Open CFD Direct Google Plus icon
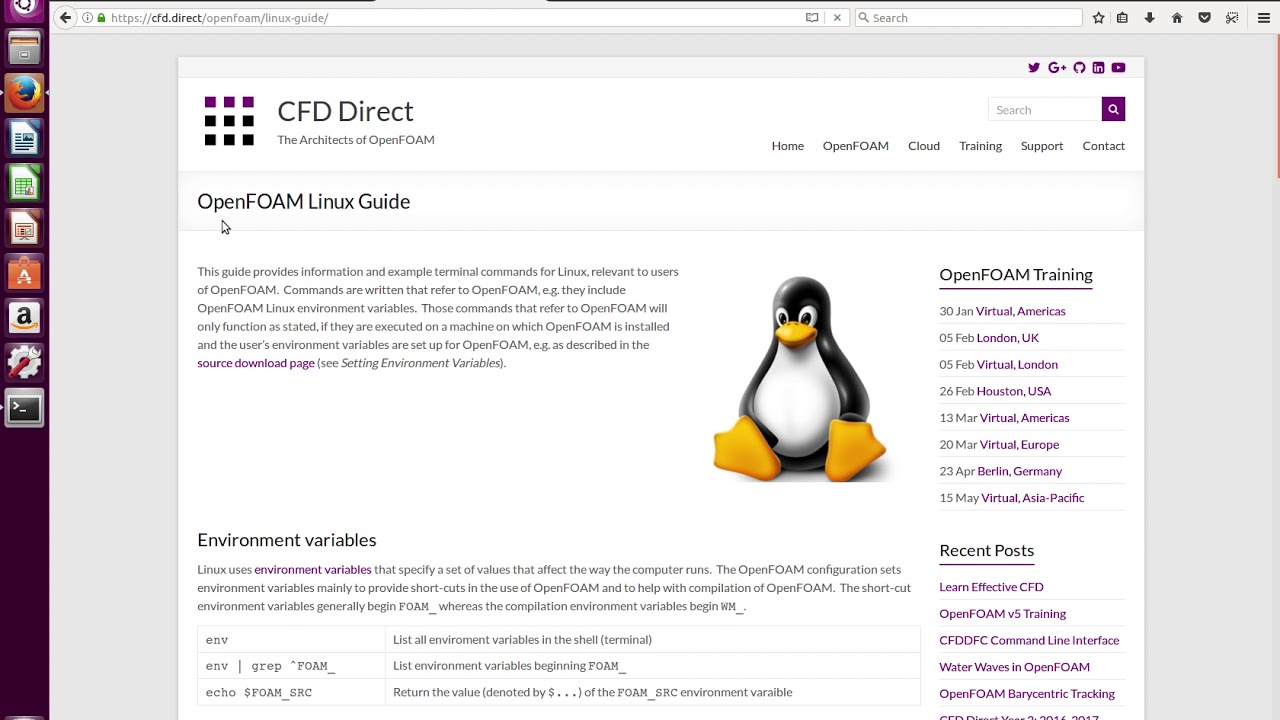 click(1057, 68)
